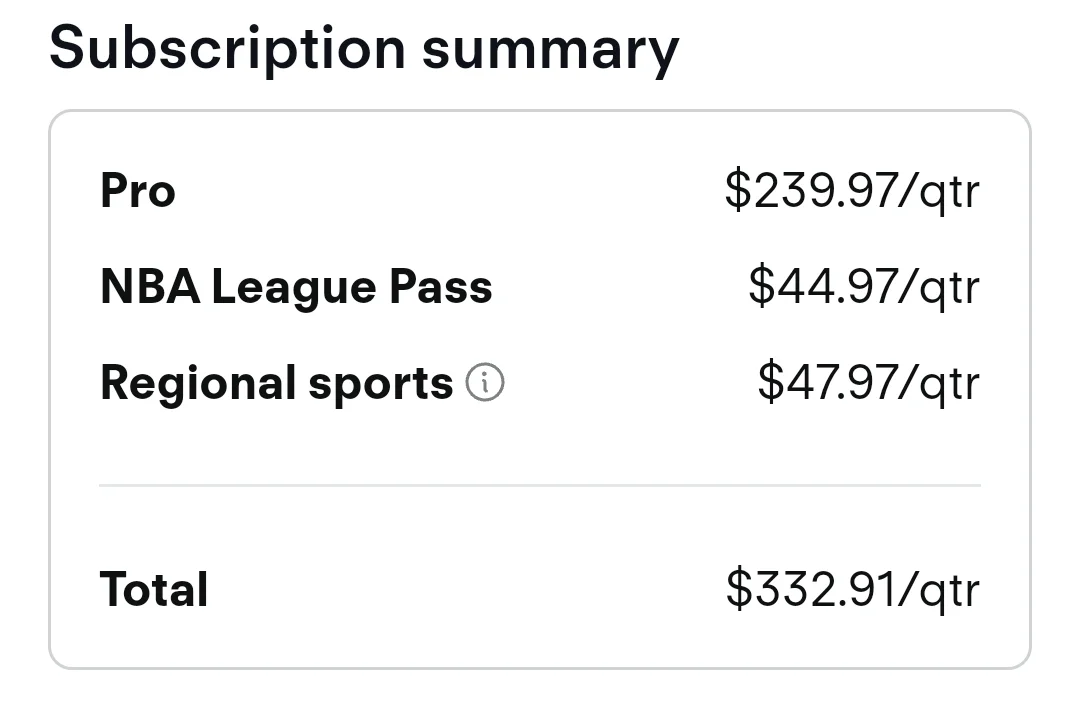Click the word League in the add-on name
Viewport: 1080px width, 721px height.
[x=294, y=289]
